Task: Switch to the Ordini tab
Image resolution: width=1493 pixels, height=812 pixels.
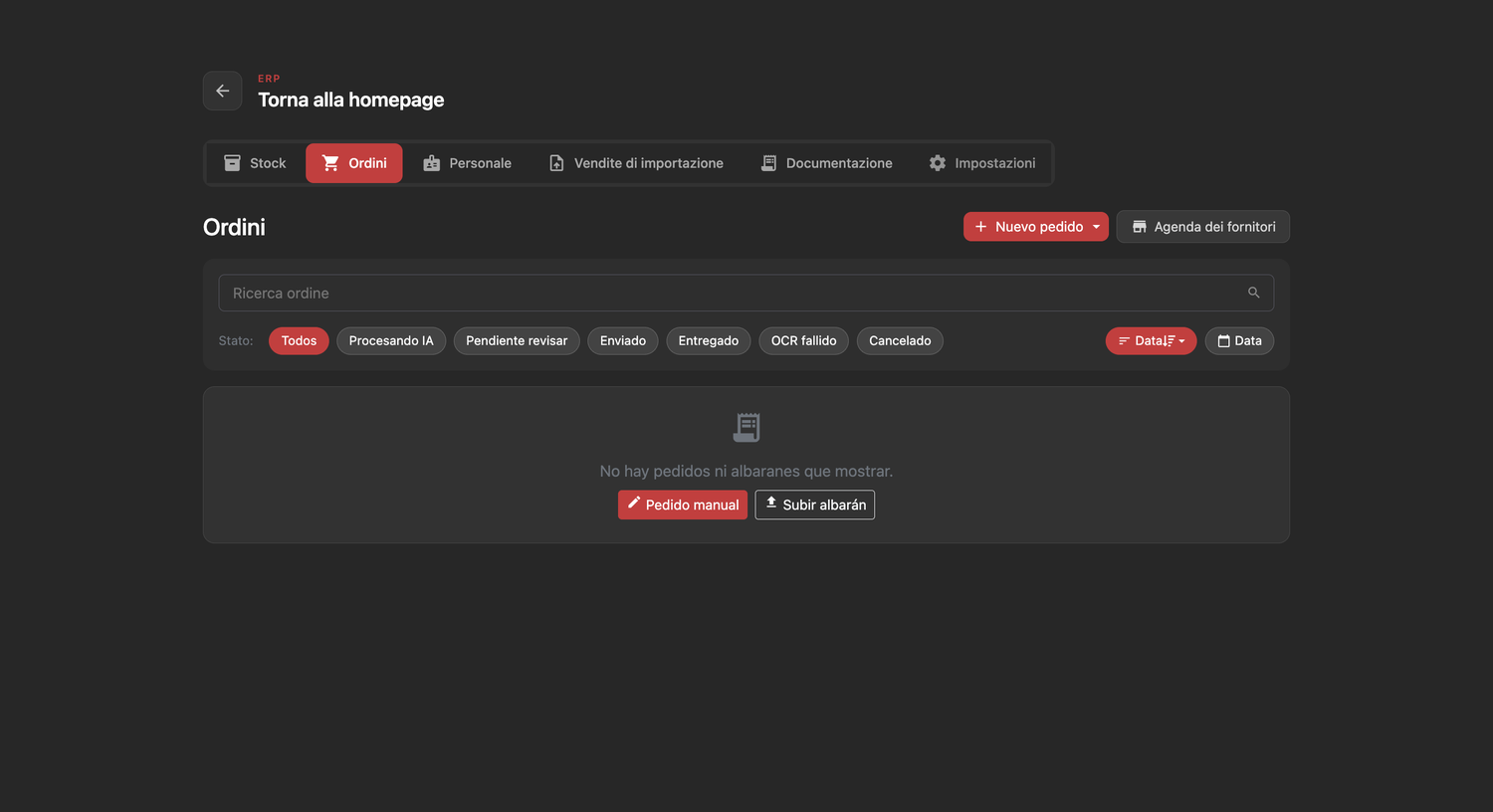Action: pyautogui.click(x=354, y=163)
